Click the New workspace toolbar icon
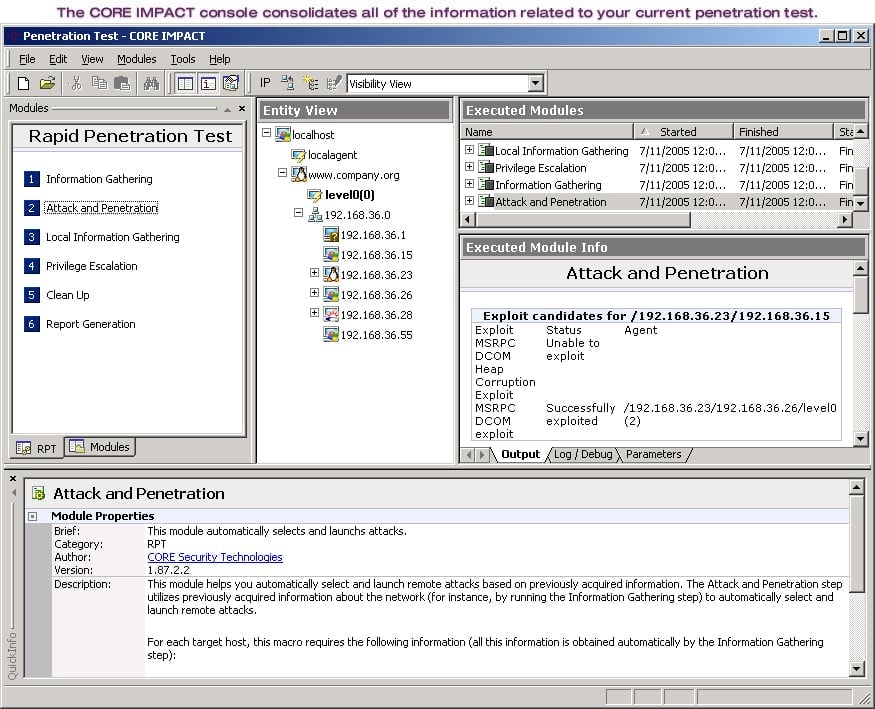Screen dimensions: 875x709 point(23,84)
